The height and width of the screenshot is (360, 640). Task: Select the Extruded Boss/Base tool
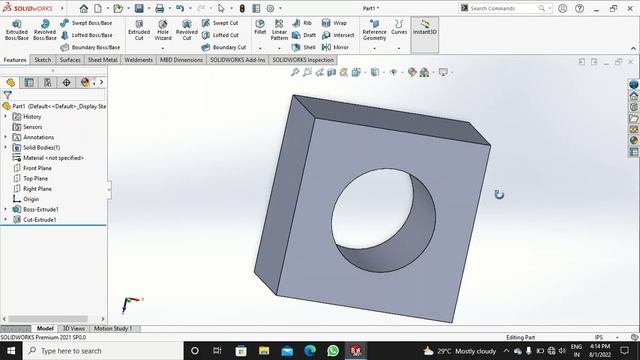(x=17, y=30)
